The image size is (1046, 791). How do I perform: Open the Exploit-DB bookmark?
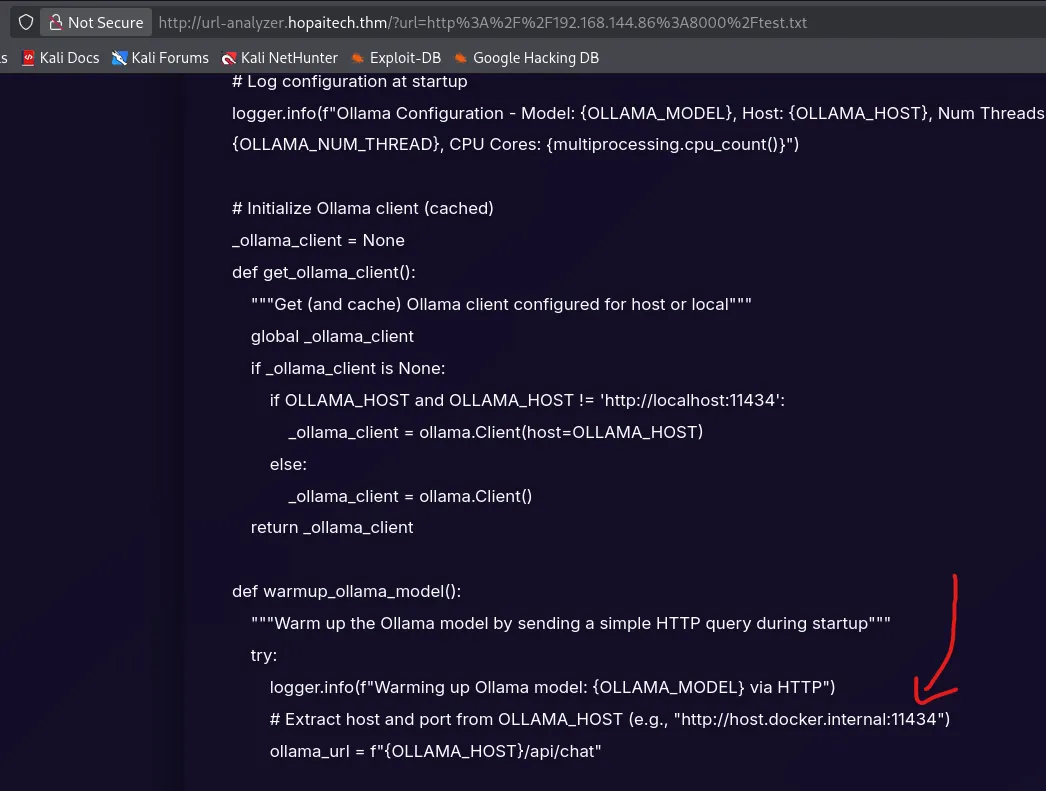point(405,58)
